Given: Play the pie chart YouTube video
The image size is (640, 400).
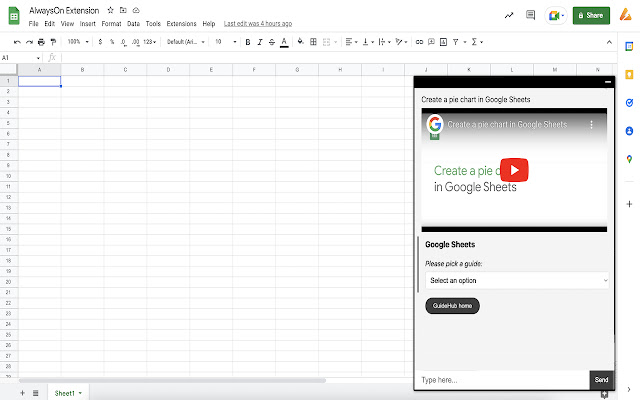Looking at the screenshot, I should 514,170.
